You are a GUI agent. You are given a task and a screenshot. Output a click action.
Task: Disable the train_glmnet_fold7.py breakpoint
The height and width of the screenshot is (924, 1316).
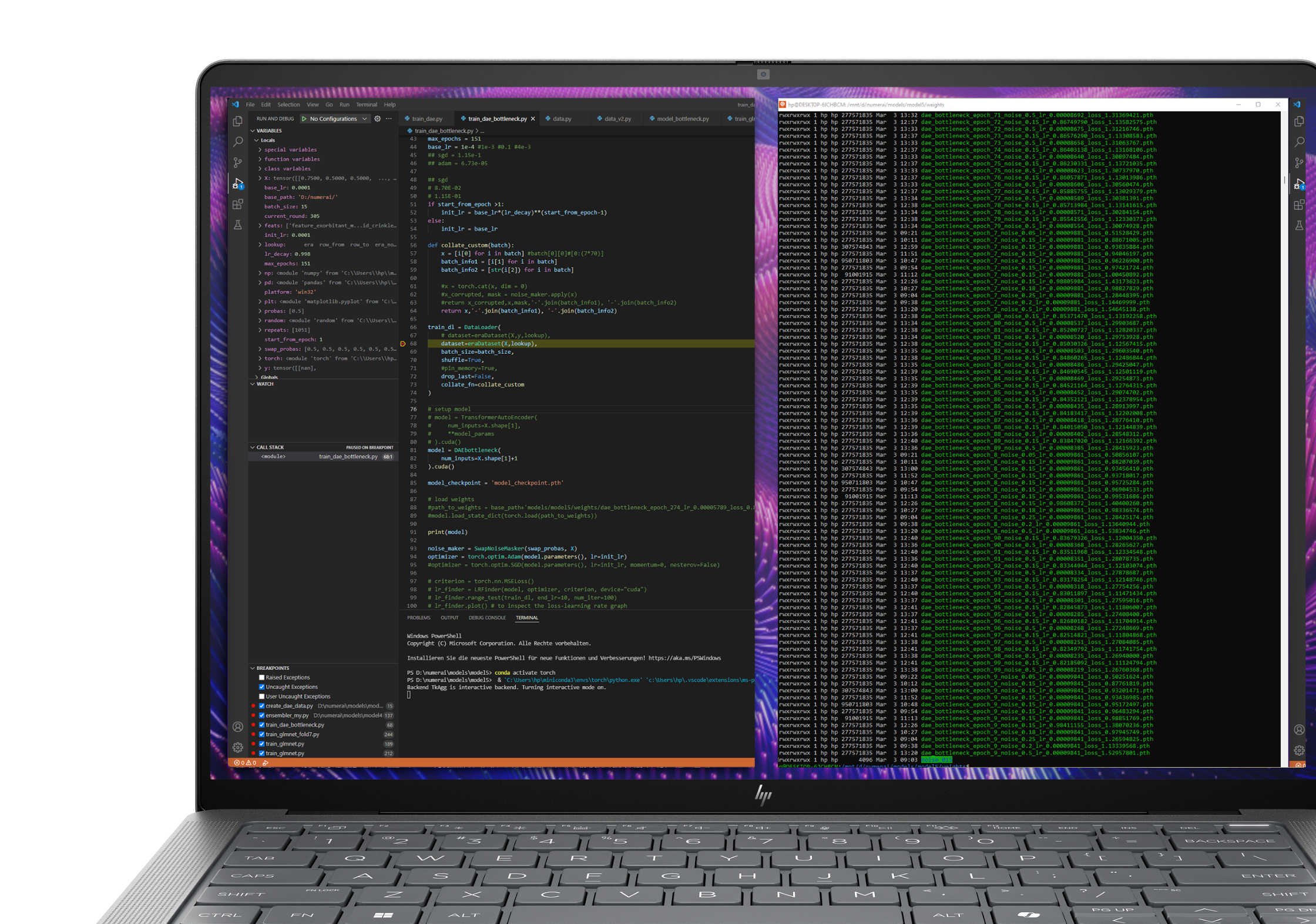tap(261, 734)
